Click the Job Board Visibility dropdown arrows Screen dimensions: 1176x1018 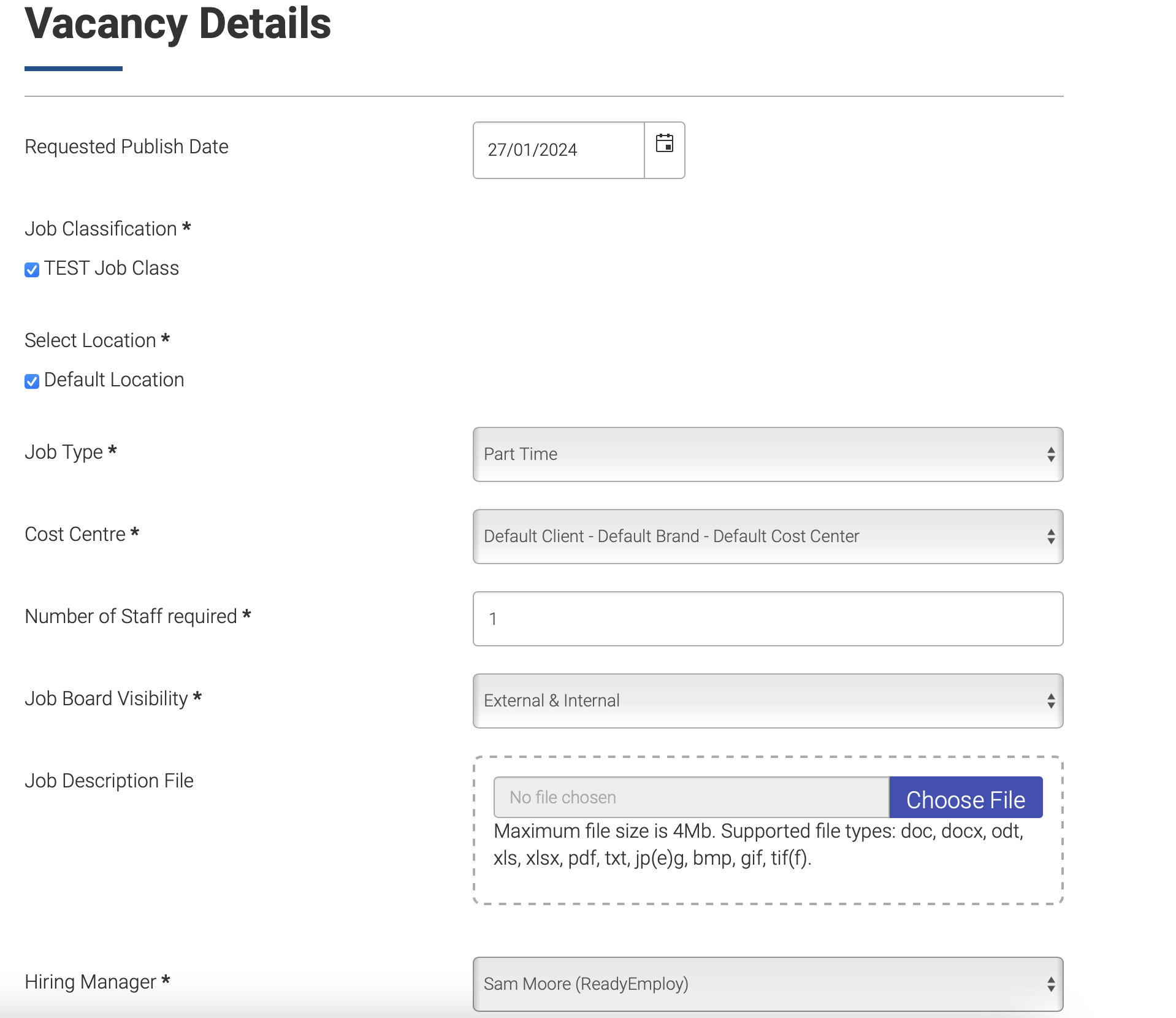click(1050, 700)
